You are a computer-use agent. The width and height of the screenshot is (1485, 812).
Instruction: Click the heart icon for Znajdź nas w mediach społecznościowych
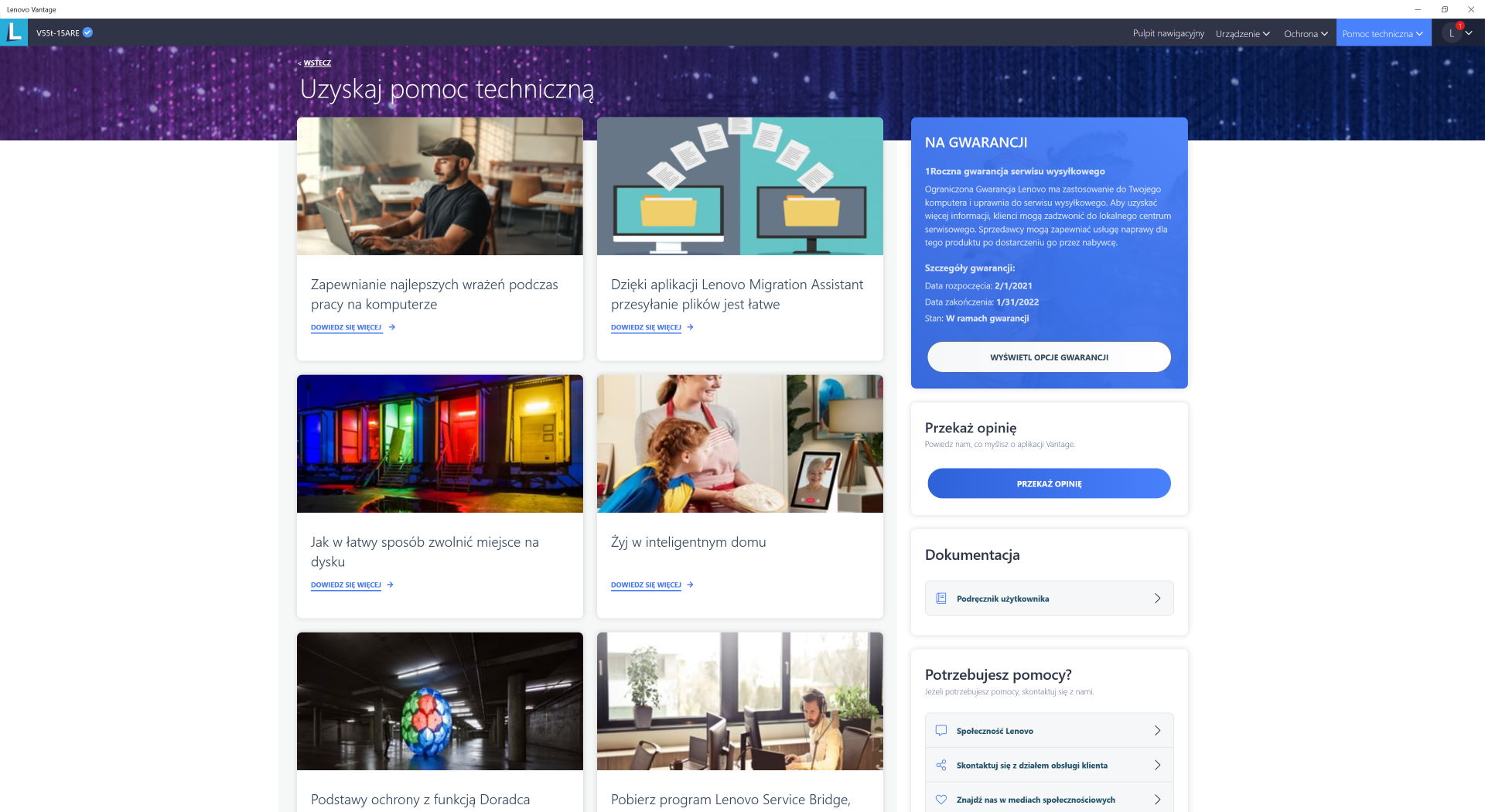(x=941, y=800)
